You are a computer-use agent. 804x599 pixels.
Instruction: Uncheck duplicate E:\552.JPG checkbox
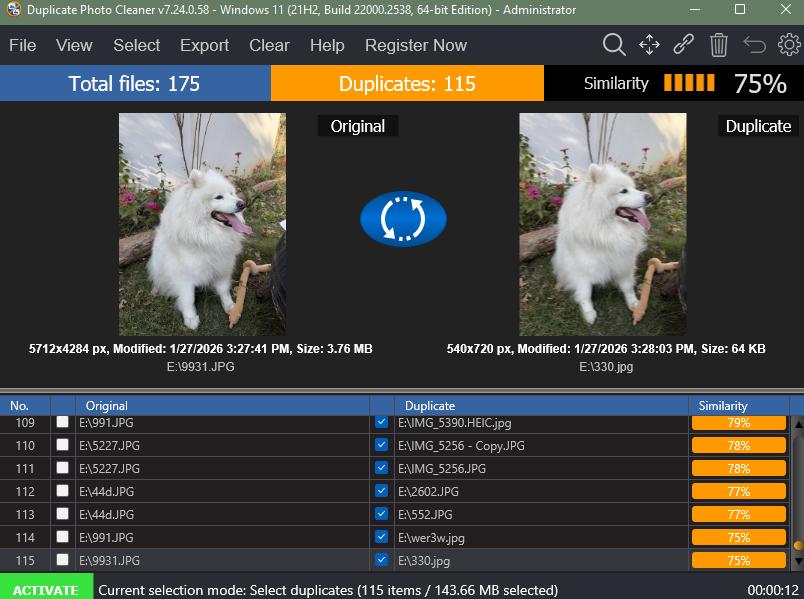(381, 513)
